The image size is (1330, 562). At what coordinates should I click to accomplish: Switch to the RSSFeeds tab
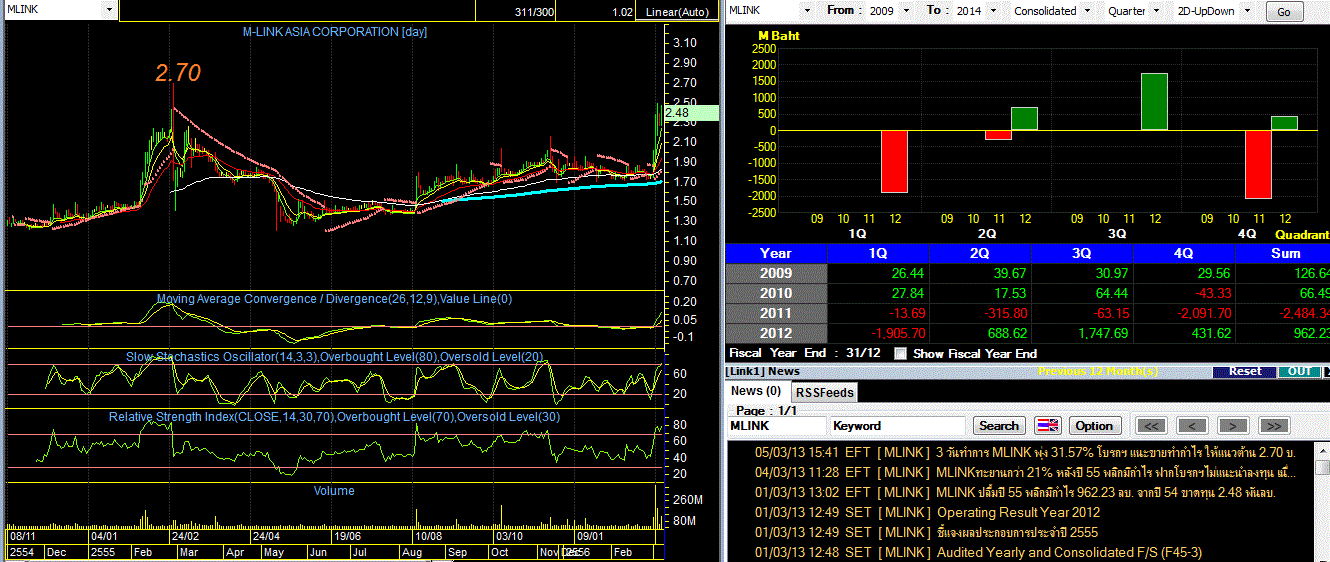tap(824, 392)
